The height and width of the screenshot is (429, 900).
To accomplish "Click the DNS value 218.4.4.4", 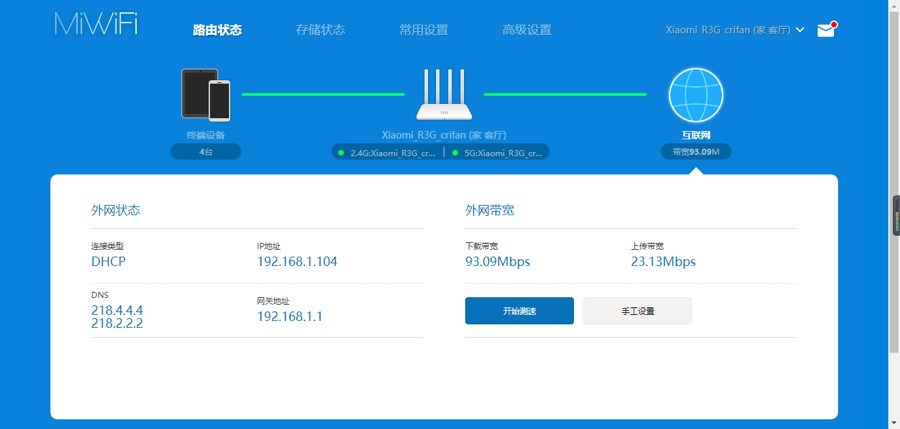I will (x=117, y=310).
